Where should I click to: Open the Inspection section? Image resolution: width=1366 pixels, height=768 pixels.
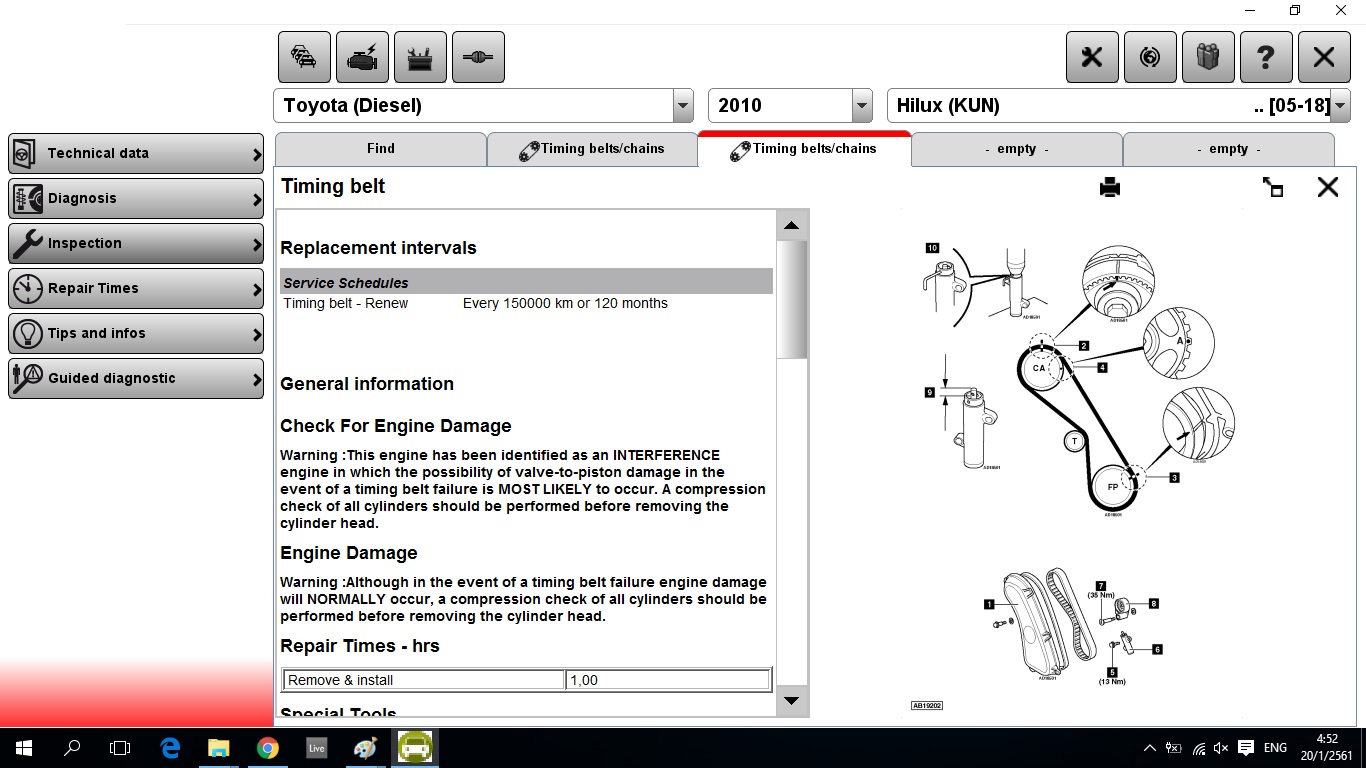(136, 244)
